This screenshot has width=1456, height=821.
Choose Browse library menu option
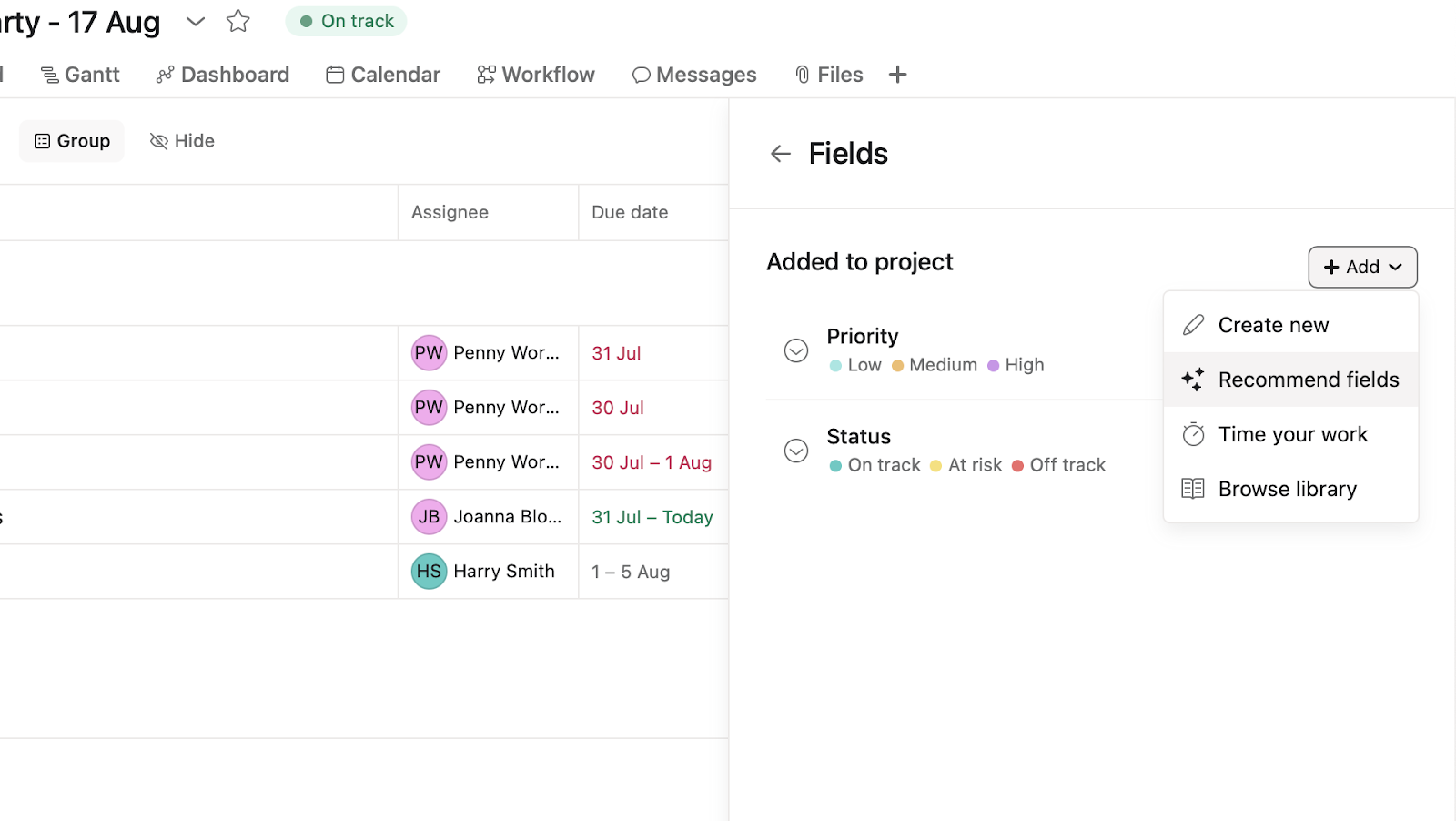point(1290,489)
